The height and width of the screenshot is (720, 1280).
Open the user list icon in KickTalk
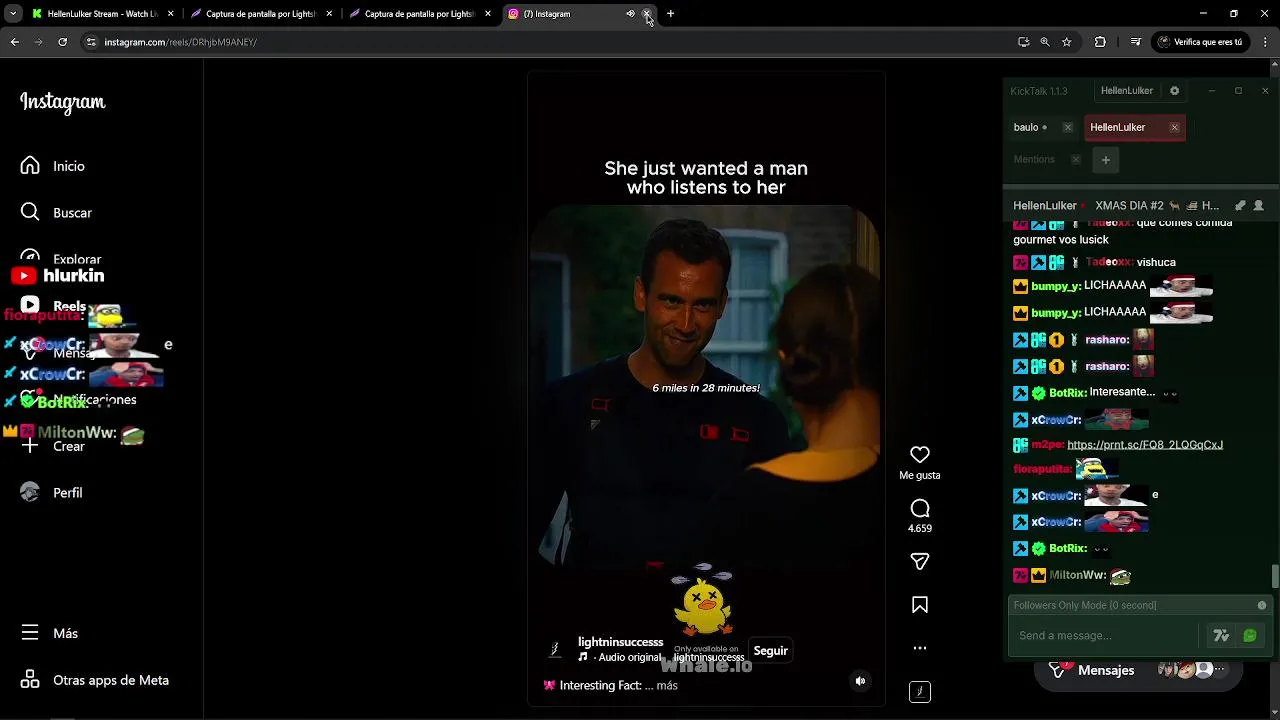tap(1259, 205)
